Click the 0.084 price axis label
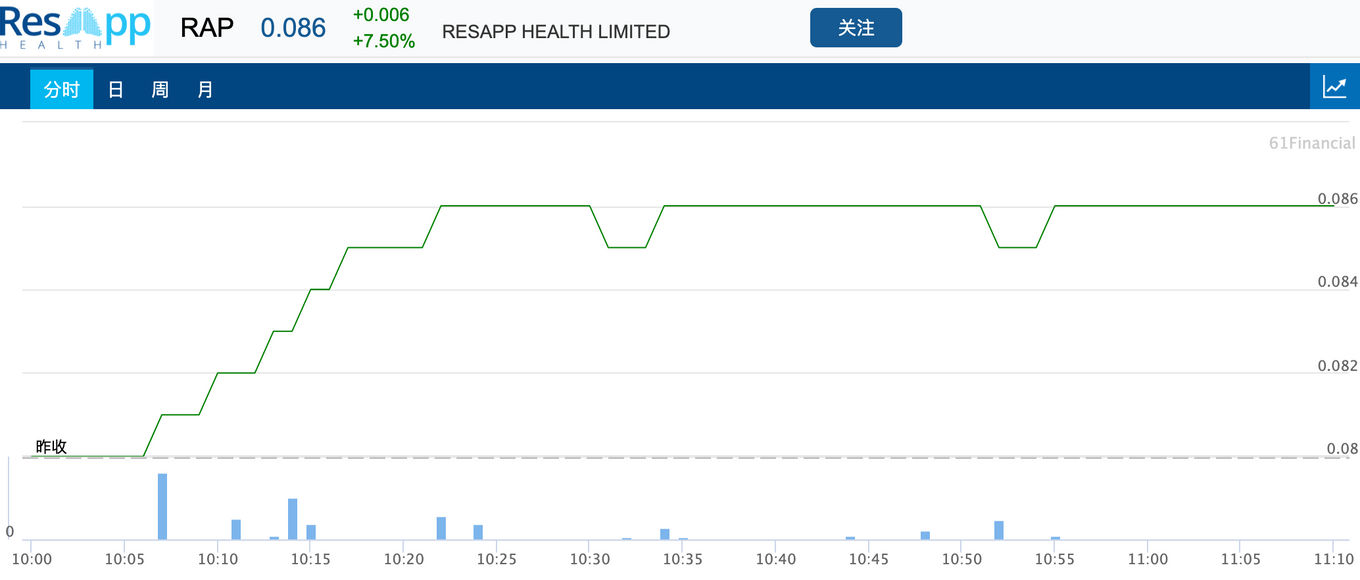 coord(1338,283)
